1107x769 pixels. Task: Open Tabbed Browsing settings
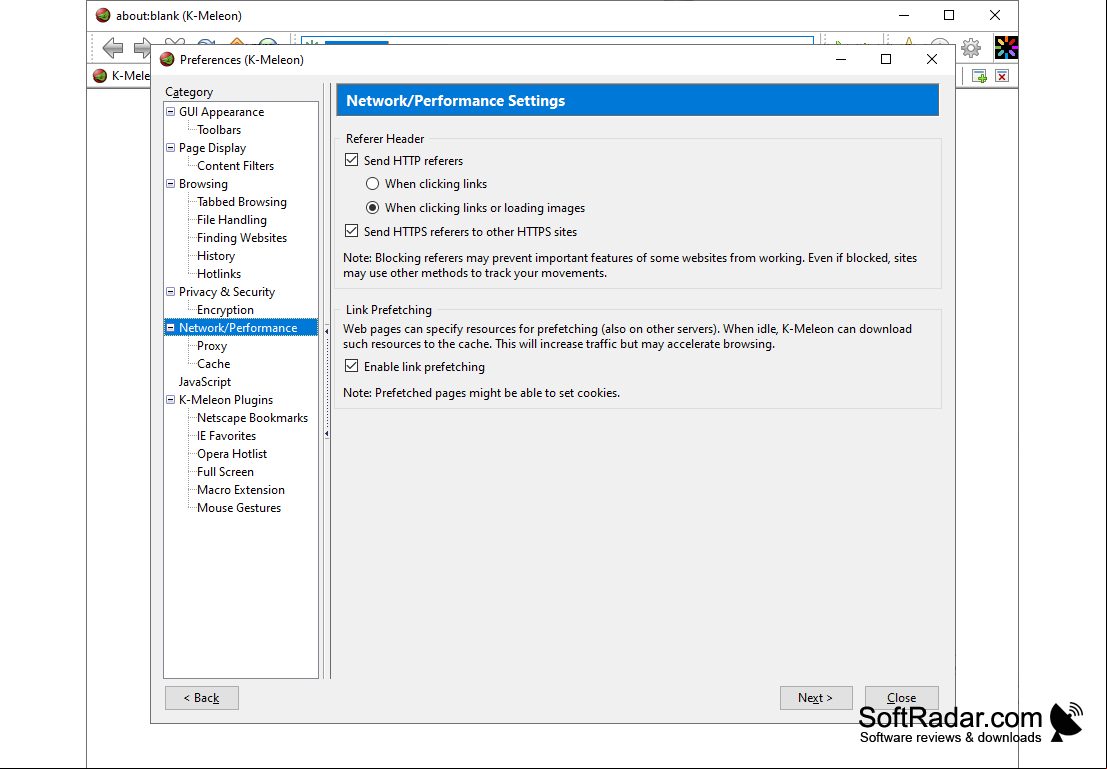pyautogui.click(x=241, y=202)
